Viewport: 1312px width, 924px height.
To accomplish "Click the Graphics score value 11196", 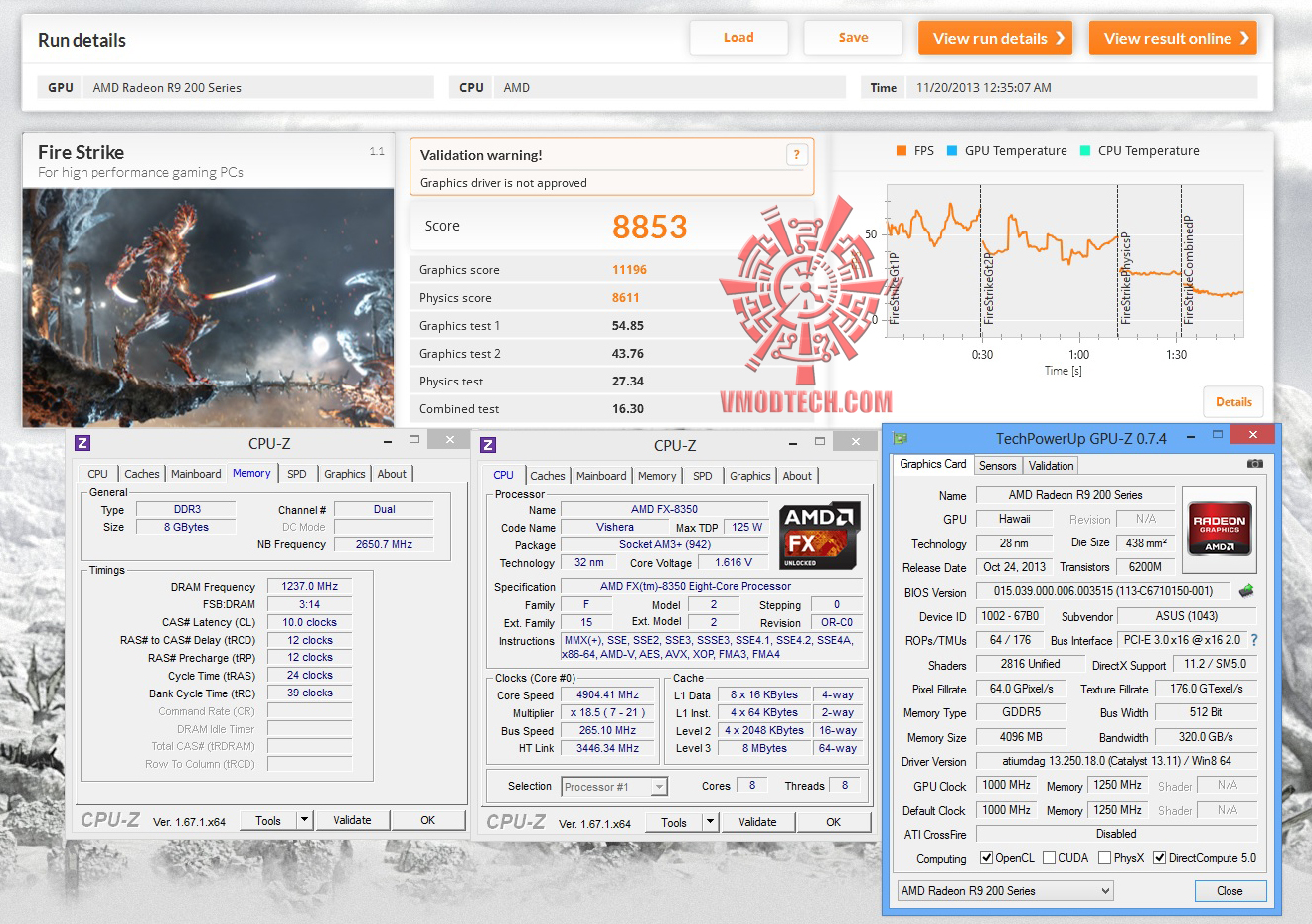I will point(629,270).
